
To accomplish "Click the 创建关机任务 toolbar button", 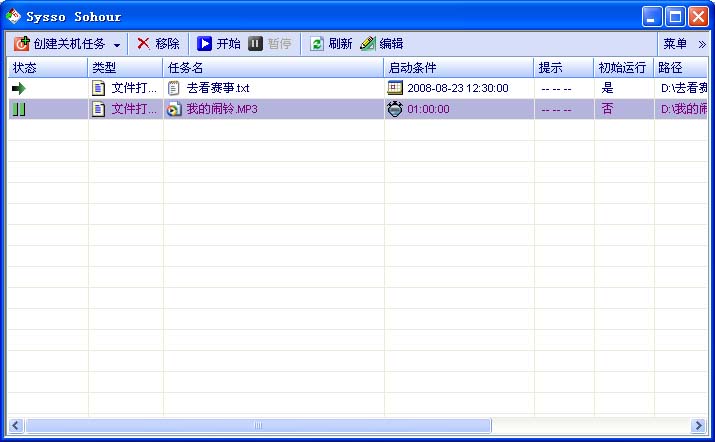I will tap(59, 44).
